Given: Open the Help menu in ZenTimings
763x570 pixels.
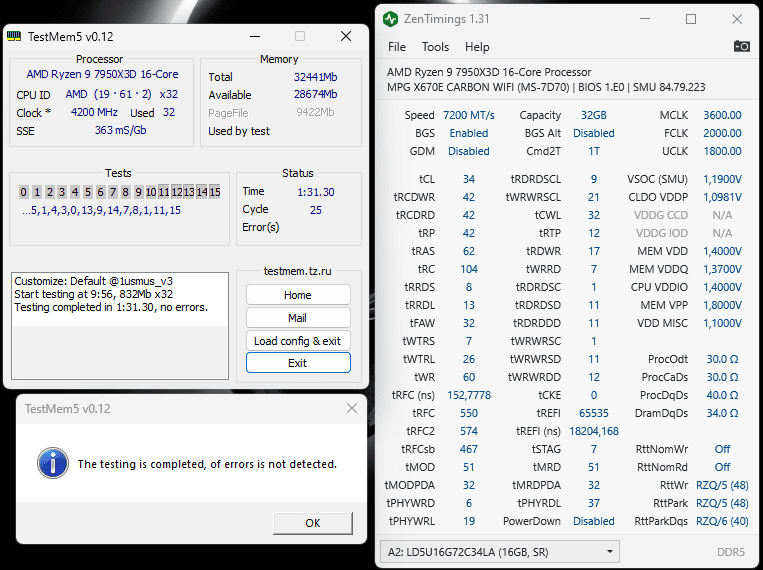Looking at the screenshot, I should tap(477, 47).
